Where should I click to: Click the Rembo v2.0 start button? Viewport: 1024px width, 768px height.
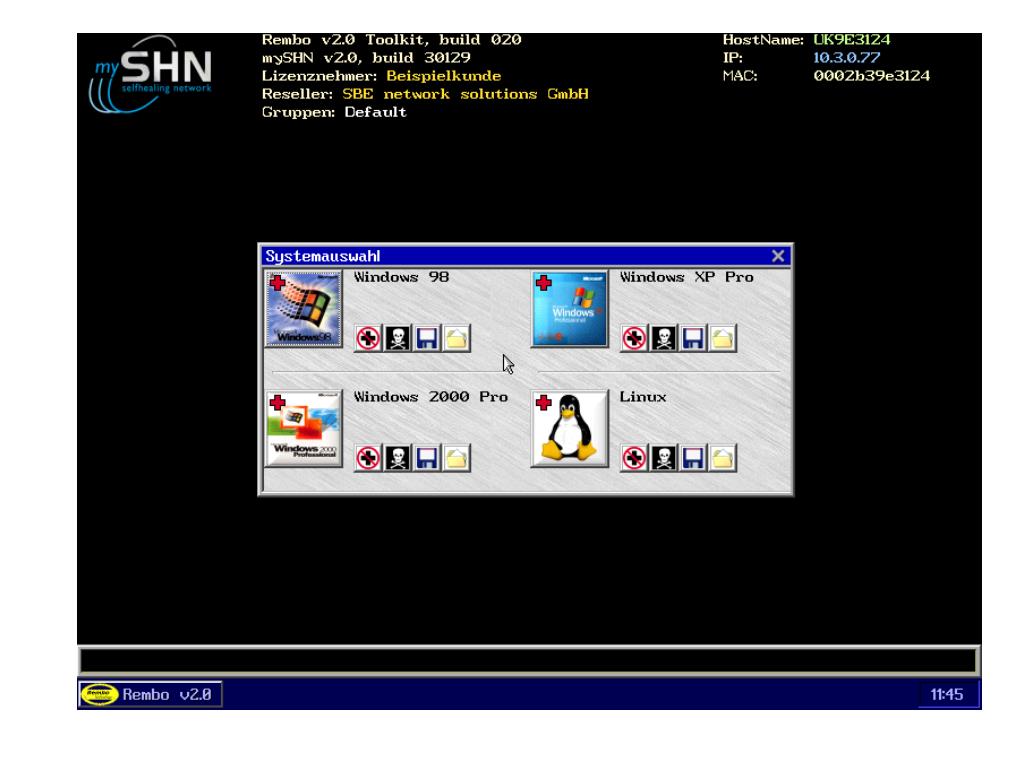(x=150, y=694)
